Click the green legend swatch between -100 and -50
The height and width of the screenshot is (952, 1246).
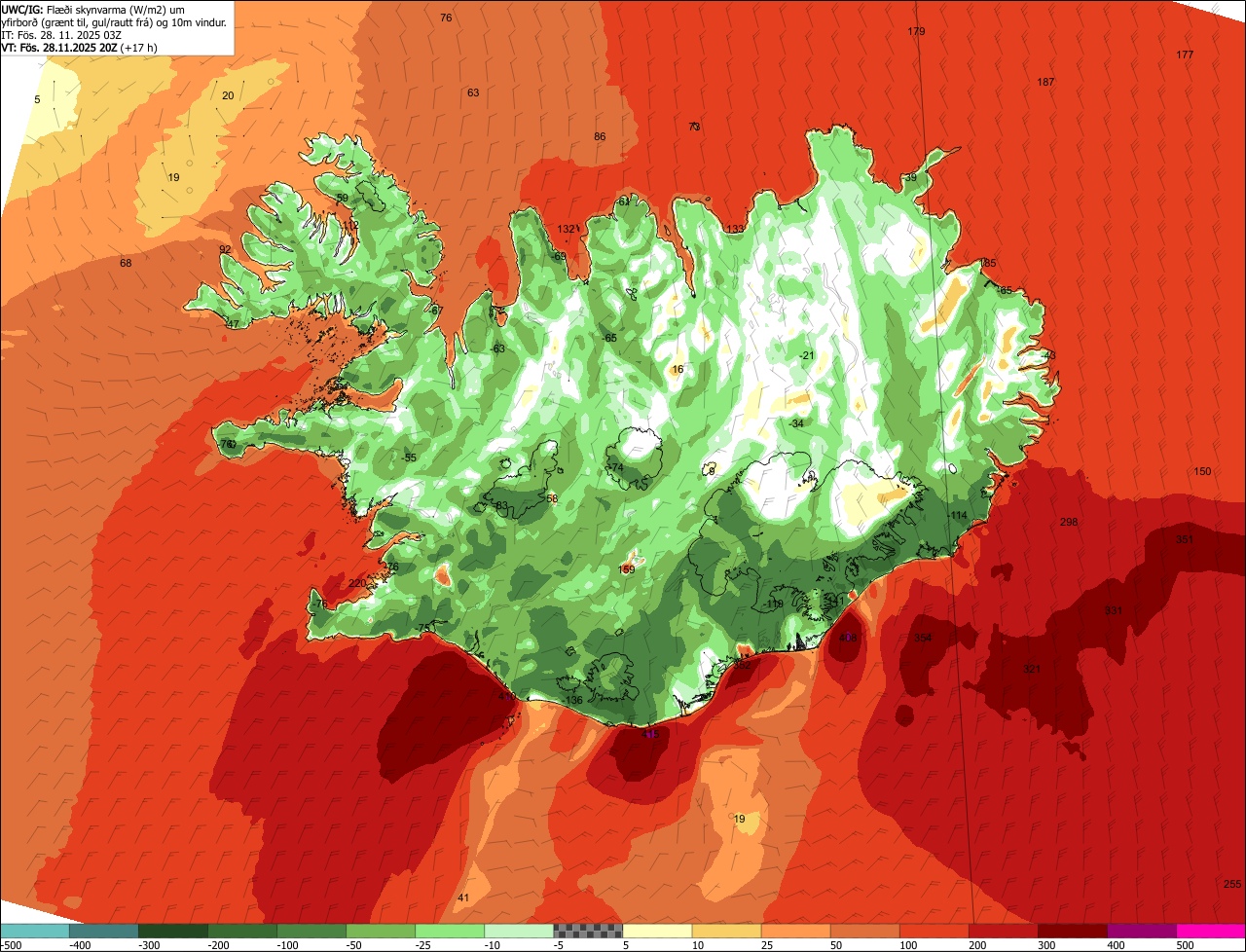tap(311, 931)
